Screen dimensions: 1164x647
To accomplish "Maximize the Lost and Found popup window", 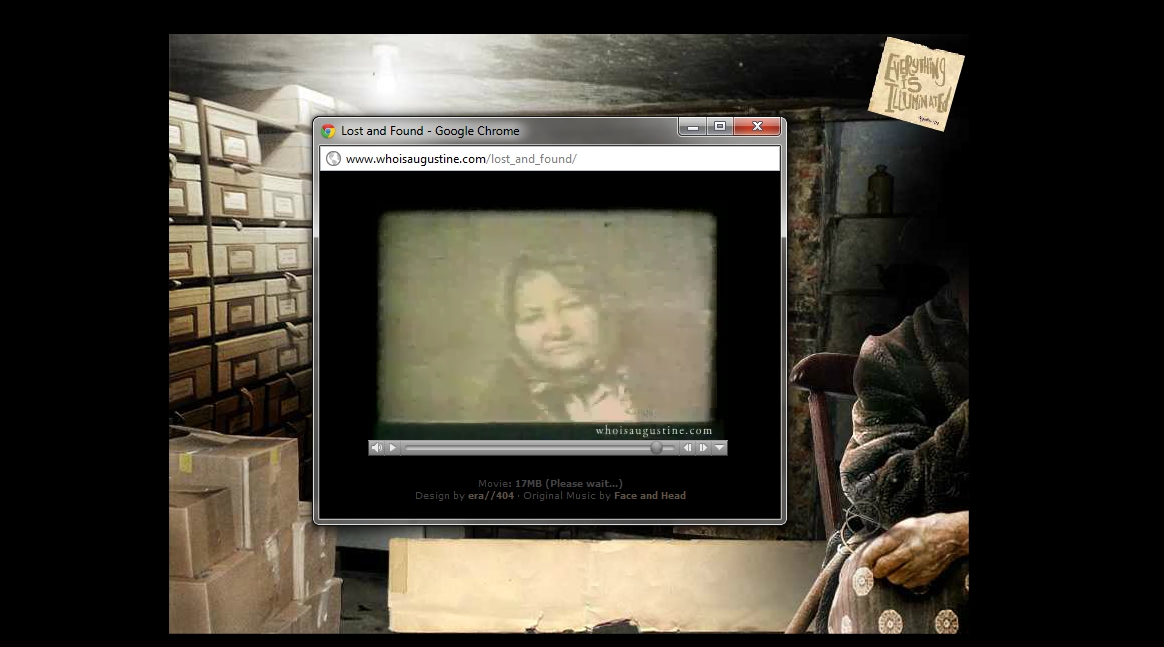I will pos(719,127).
